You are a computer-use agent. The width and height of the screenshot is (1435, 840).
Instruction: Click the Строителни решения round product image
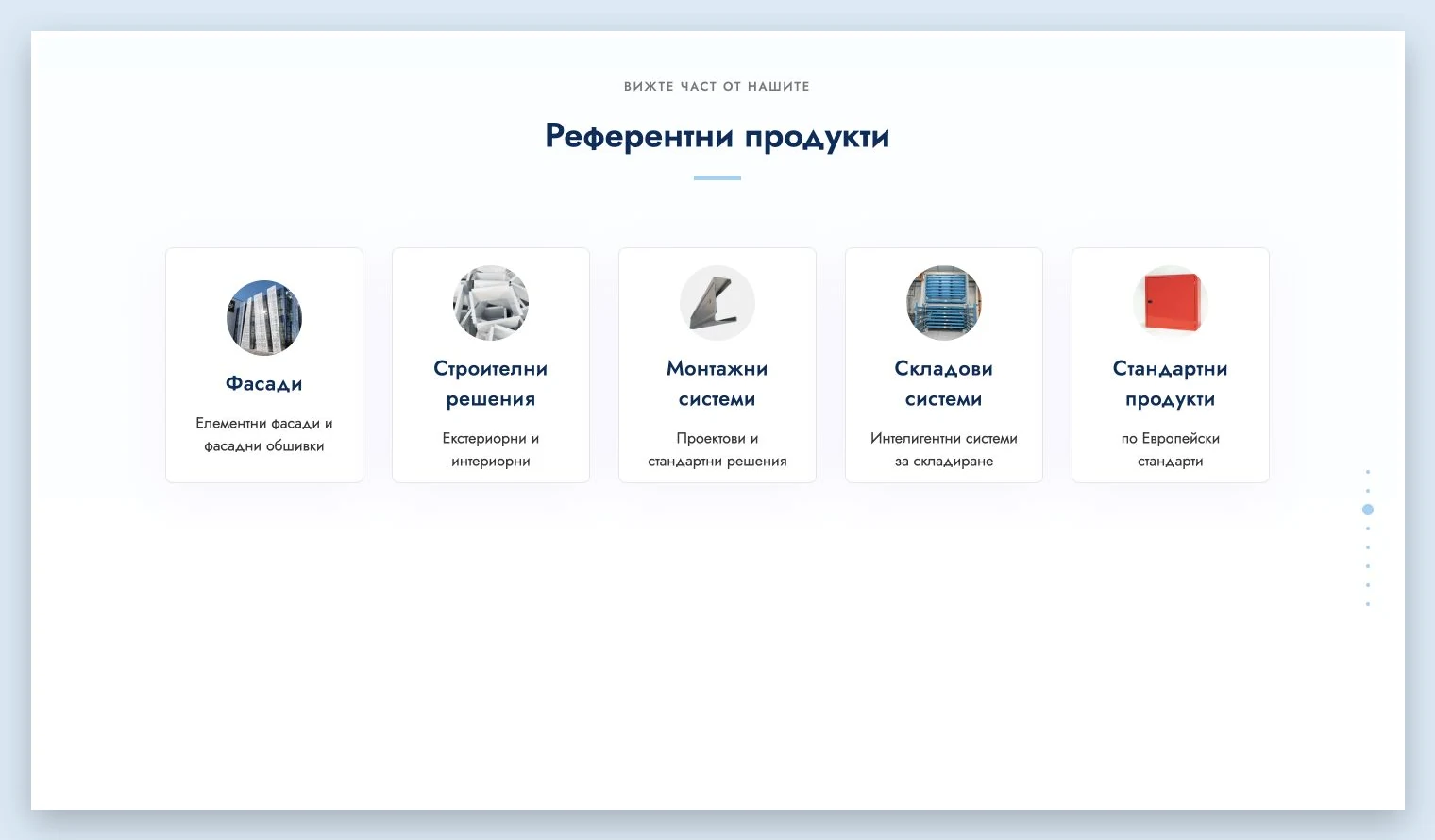click(x=491, y=303)
